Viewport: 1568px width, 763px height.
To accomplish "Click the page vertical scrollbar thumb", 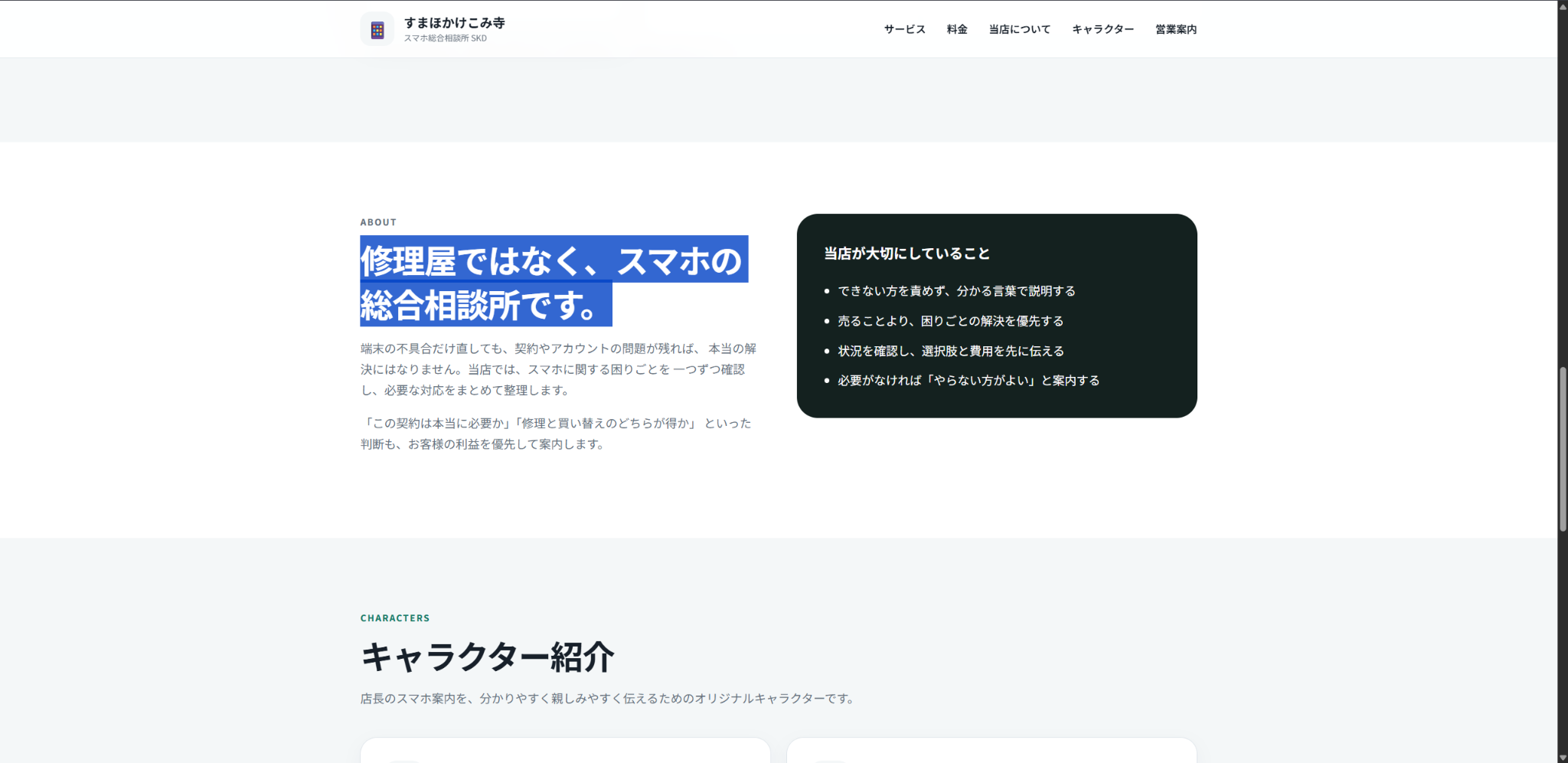I will pyautogui.click(x=1563, y=449).
